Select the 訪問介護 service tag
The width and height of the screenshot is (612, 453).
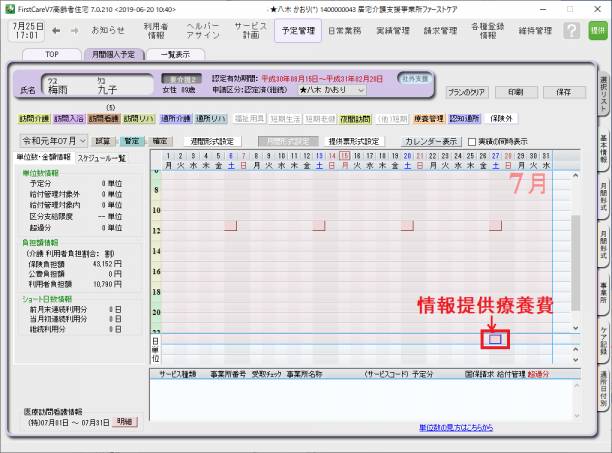pyautogui.click(x=33, y=118)
